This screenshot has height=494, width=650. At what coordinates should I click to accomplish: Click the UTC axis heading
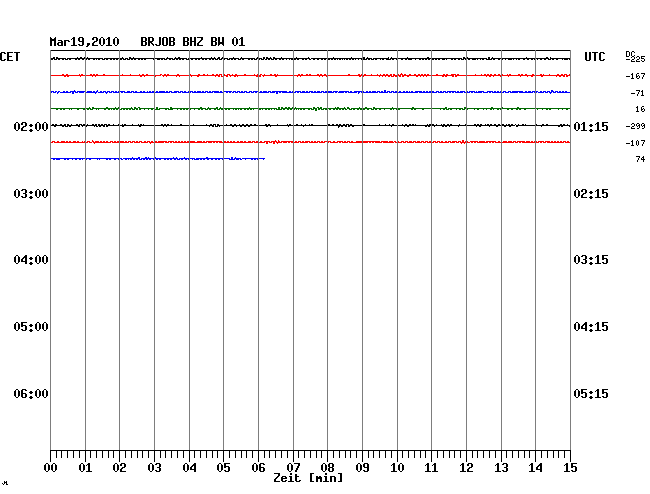tap(594, 57)
